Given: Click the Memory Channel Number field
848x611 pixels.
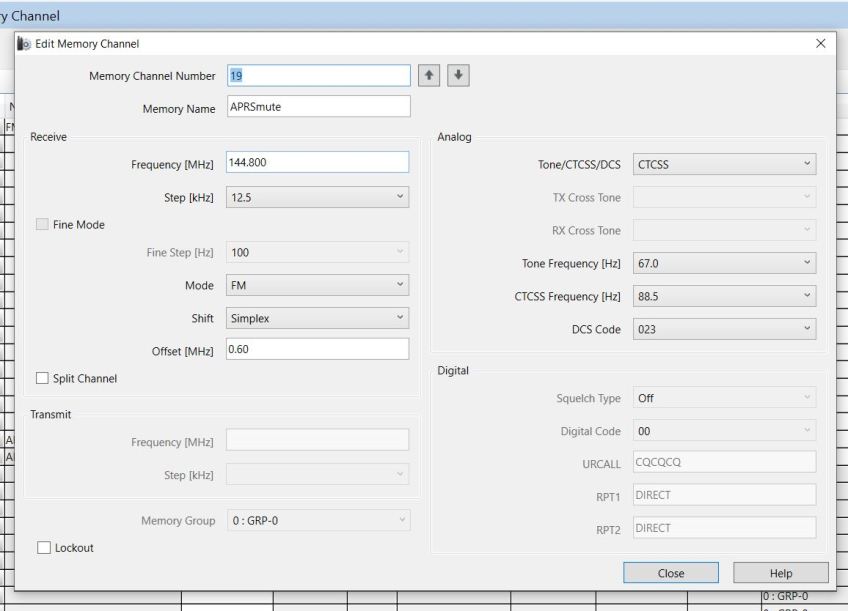Looking at the screenshot, I should click(x=318, y=76).
